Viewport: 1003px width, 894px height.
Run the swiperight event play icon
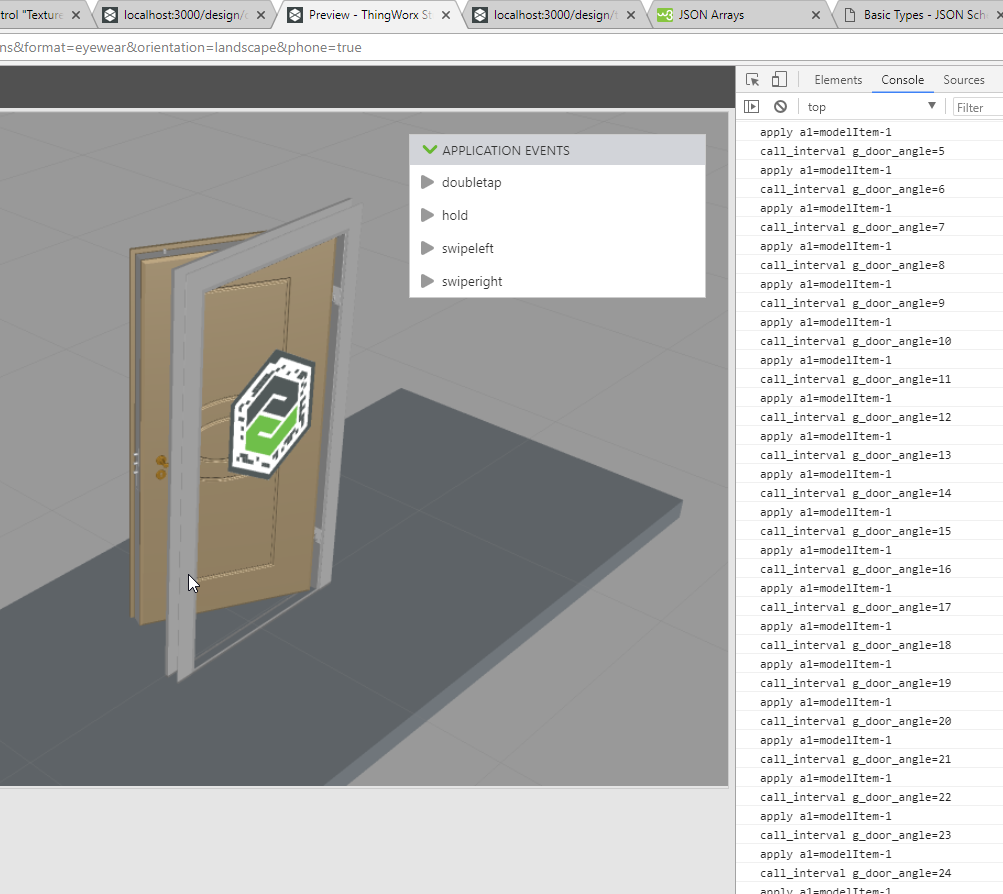click(428, 281)
